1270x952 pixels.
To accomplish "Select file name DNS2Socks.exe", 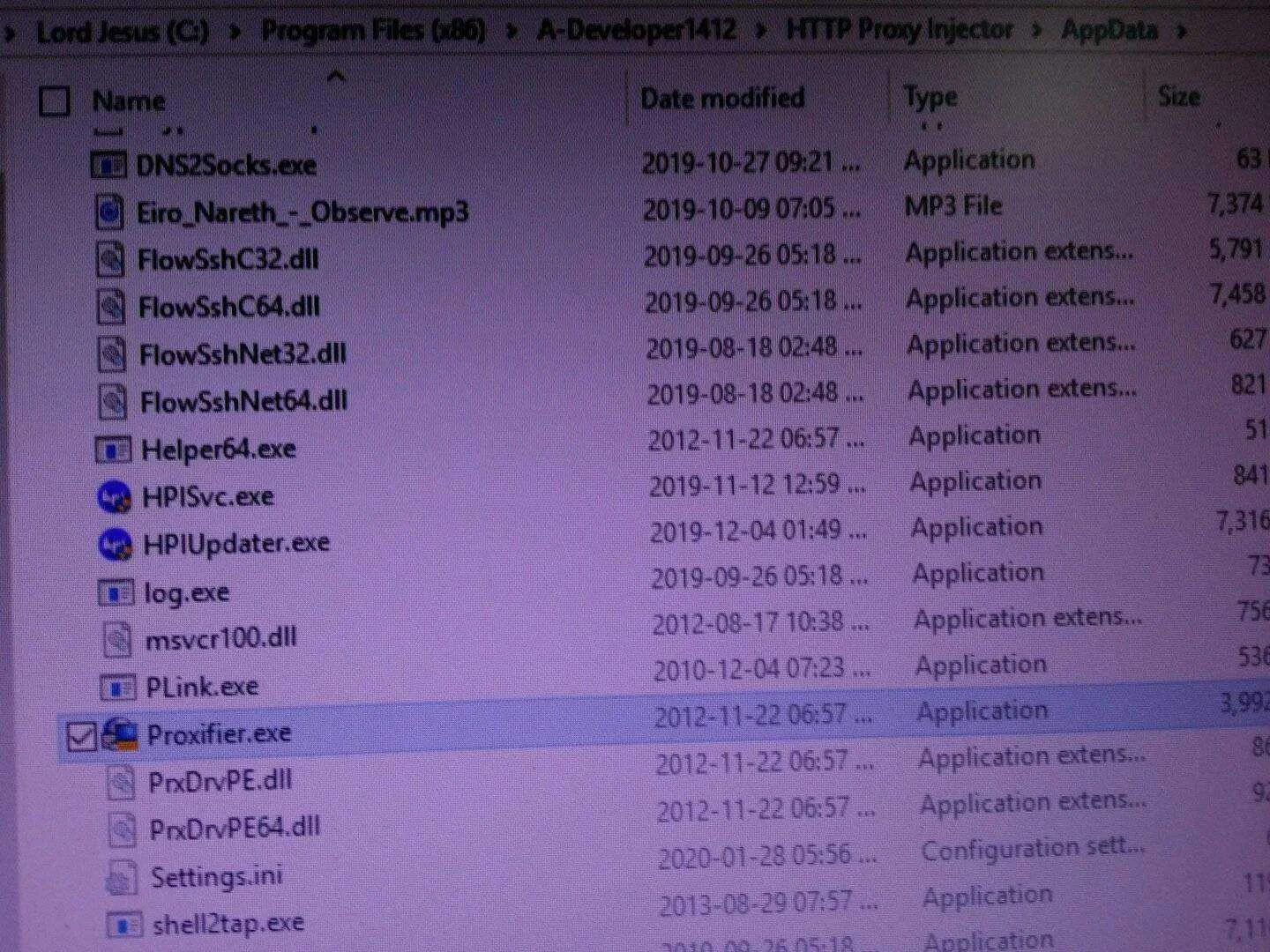I will (x=226, y=165).
